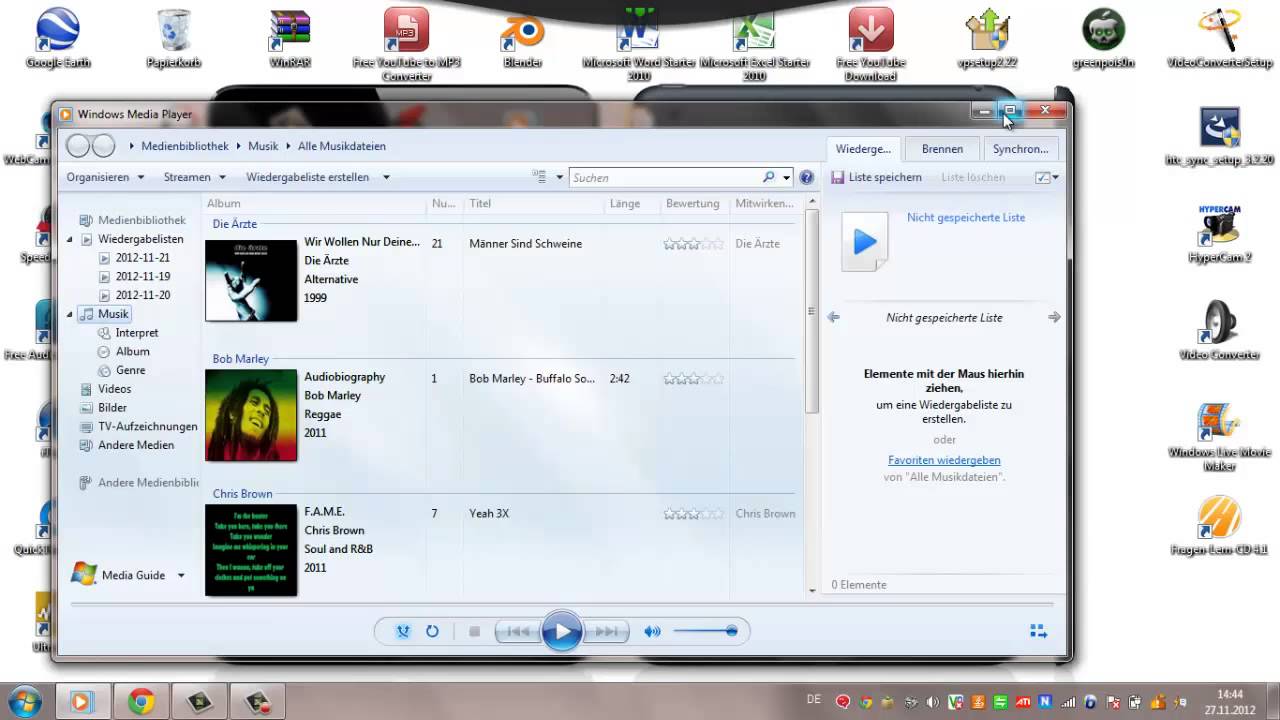
Task: Click Liste speichern button
Action: [876, 177]
